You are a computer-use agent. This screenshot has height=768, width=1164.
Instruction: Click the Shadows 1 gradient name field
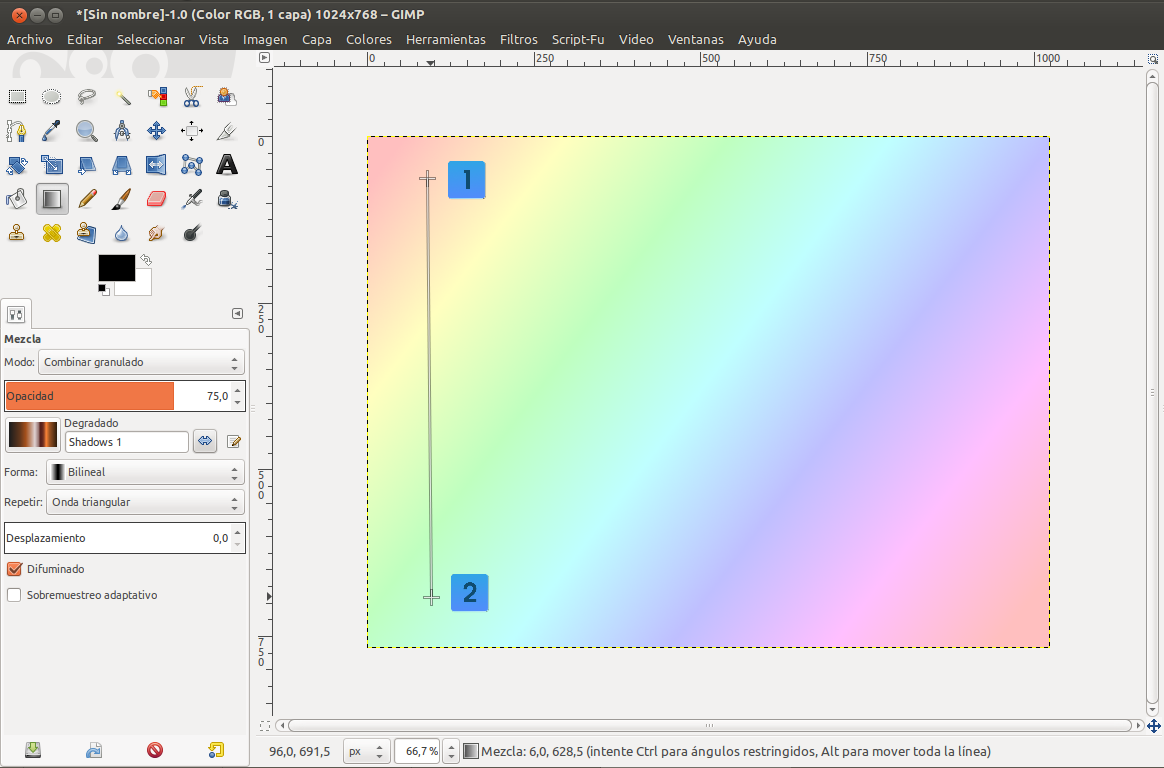tap(126, 442)
